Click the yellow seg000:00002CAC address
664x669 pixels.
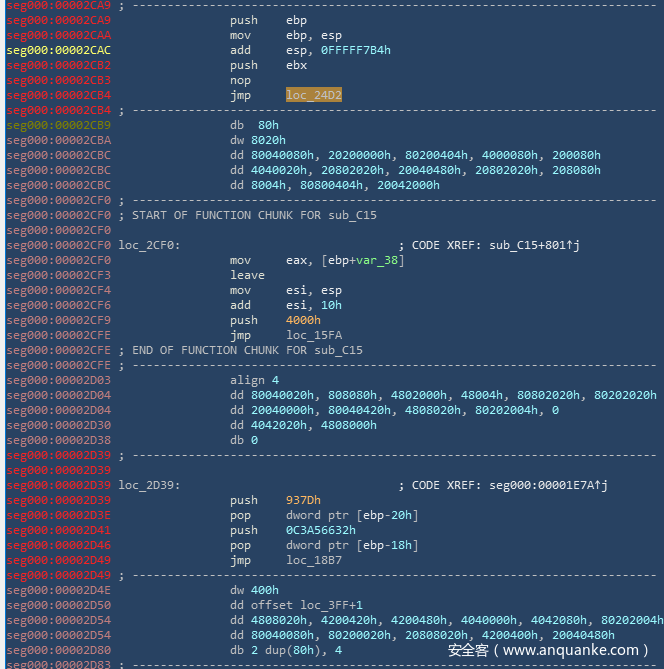point(59,51)
